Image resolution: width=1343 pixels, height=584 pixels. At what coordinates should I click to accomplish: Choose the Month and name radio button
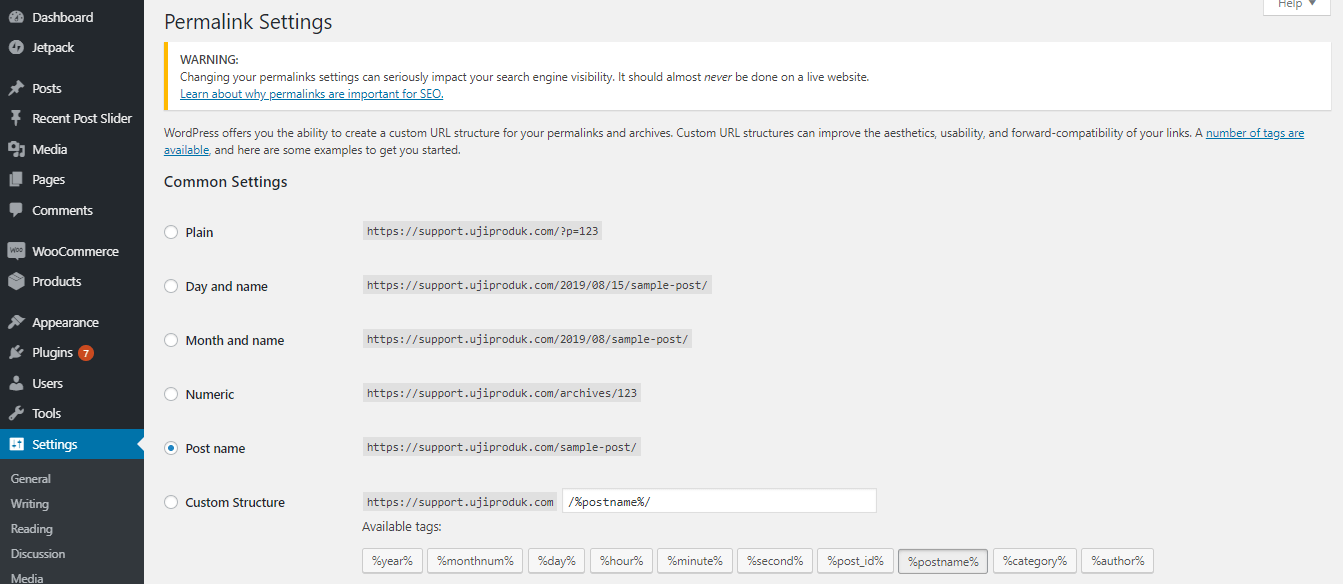point(171,340)
